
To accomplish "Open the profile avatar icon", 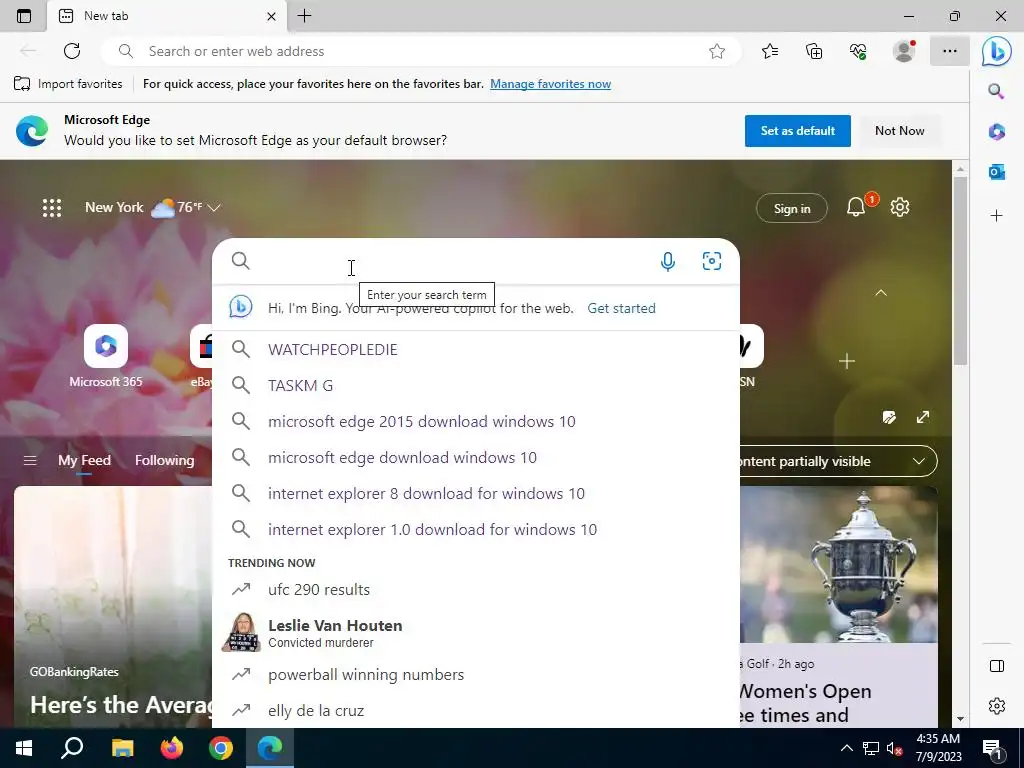I will [x=904, y=51].
